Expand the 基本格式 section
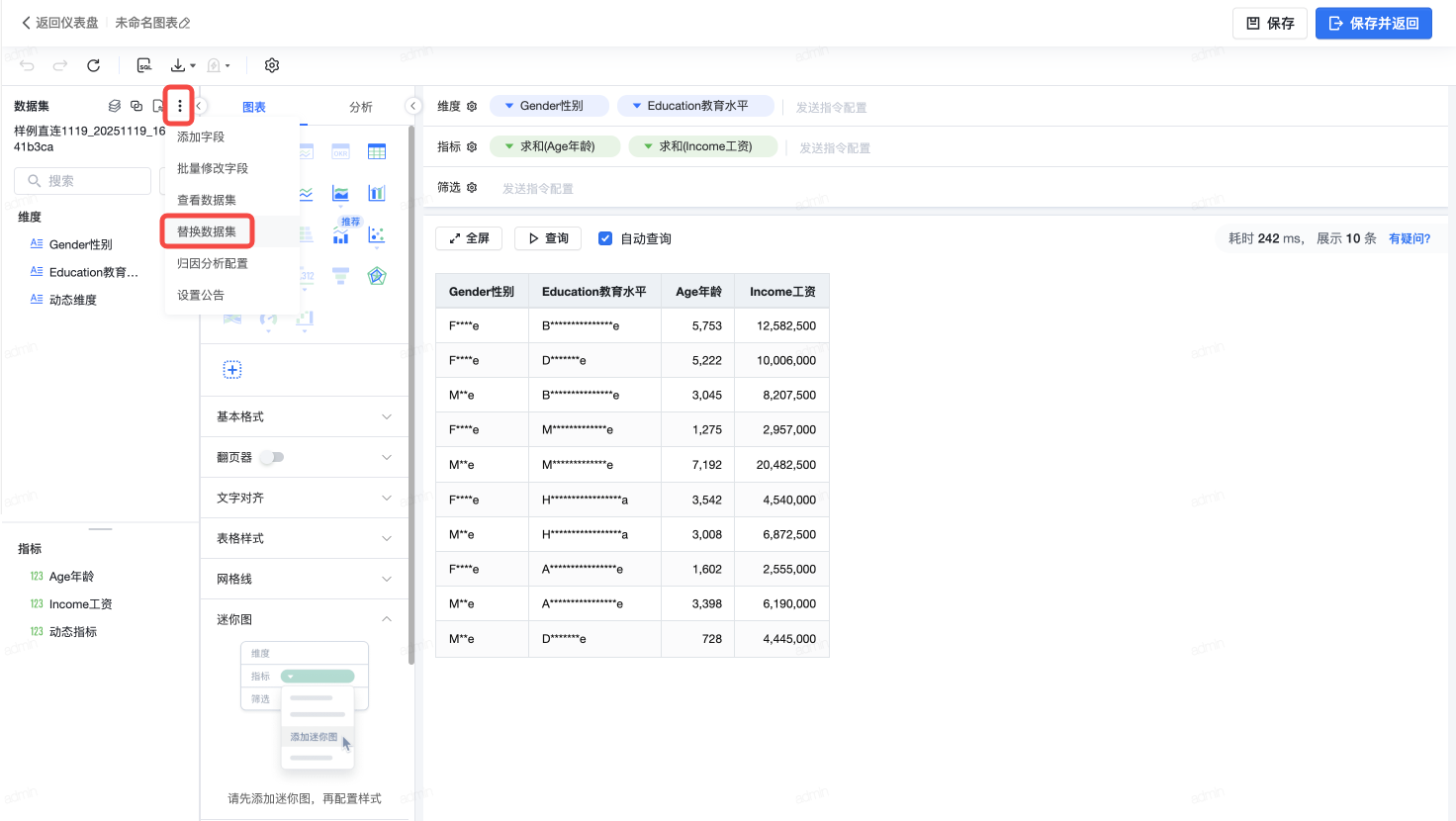This screenshot has width=1456, height=821. (387, 416)
